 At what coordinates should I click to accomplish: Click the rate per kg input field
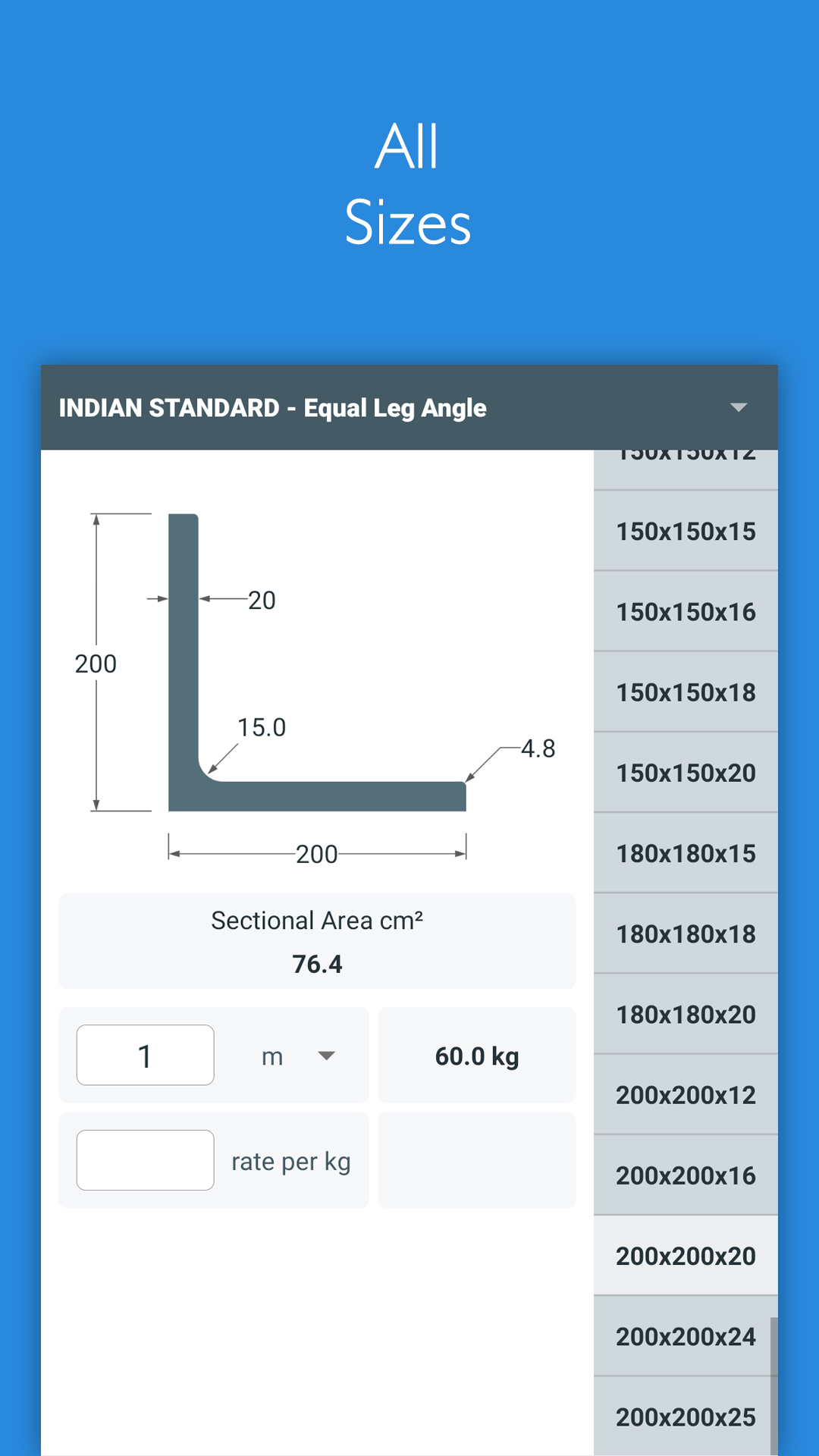click(145, 1160)
